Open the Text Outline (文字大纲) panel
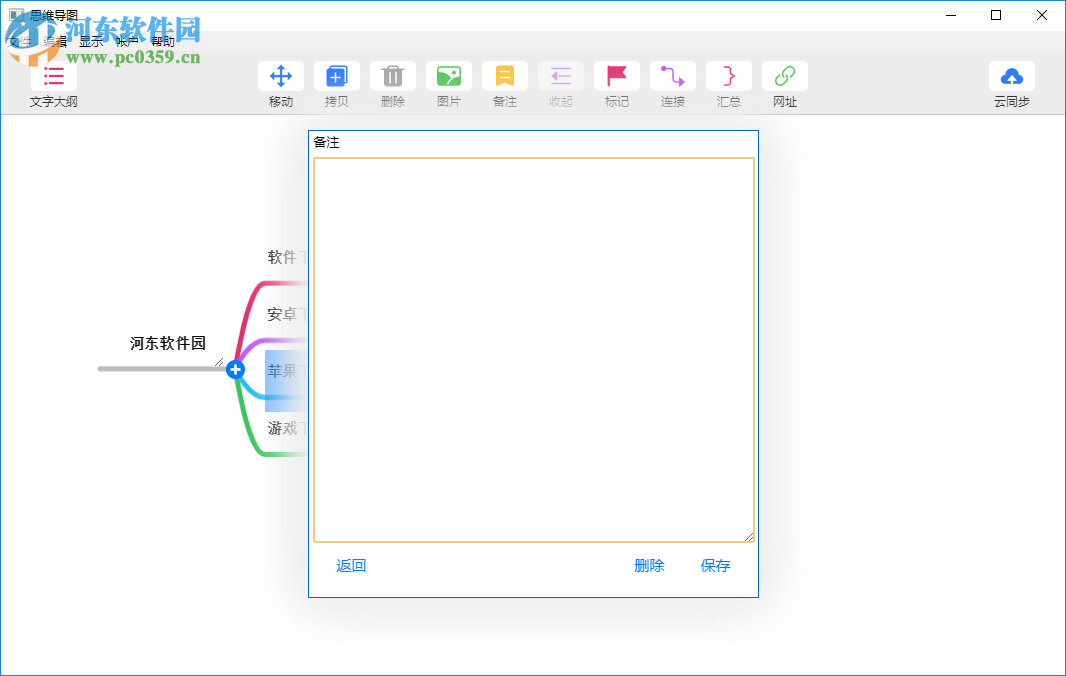Viewport: 1066px width, 676px height. pos(53,76)
